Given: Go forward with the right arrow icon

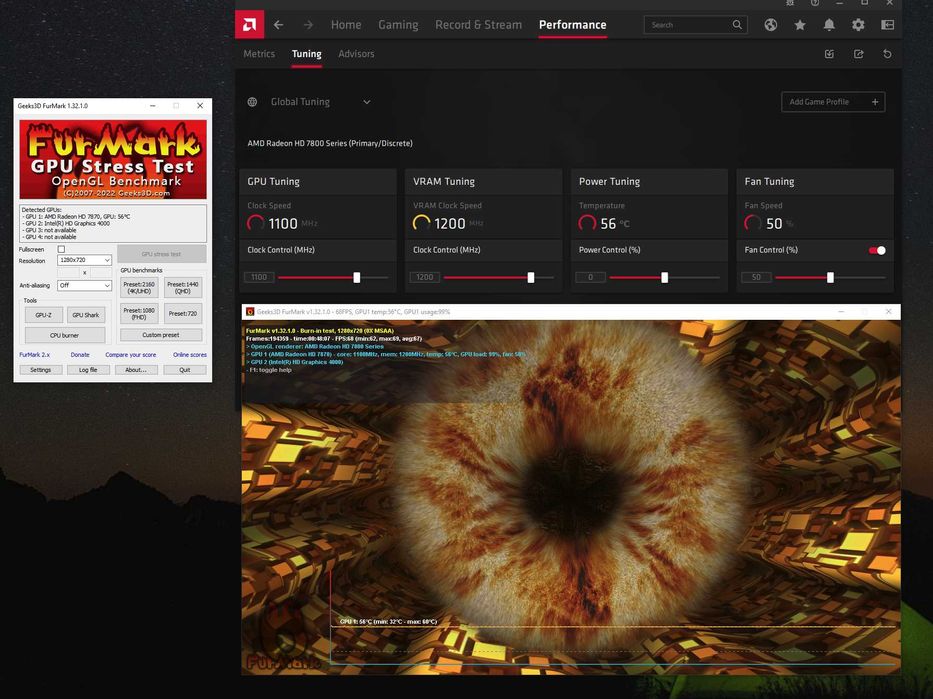Looking at the screenshot, I should click(308, 25).
